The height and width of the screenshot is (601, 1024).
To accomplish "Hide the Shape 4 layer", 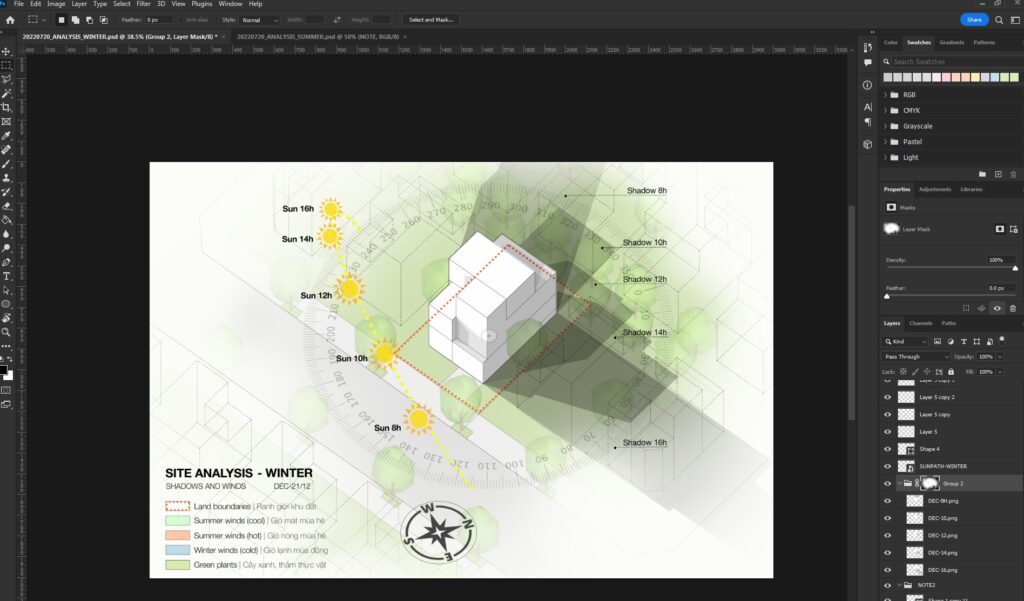I will point(888,449).
